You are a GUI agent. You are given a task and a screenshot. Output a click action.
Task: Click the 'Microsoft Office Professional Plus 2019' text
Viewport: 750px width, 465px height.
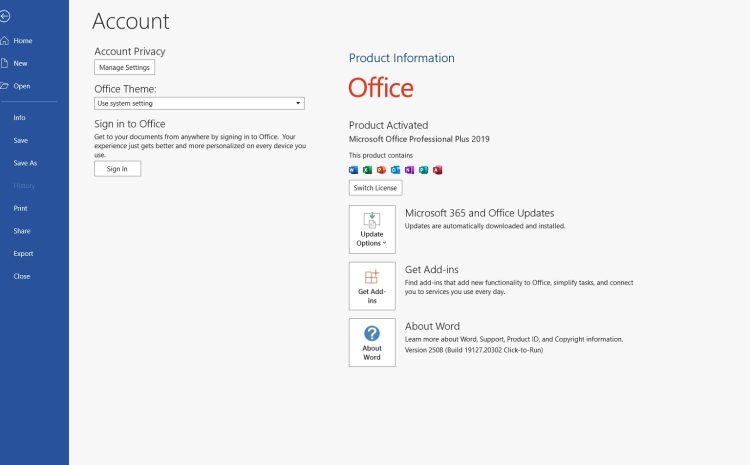tap(419, 139)
